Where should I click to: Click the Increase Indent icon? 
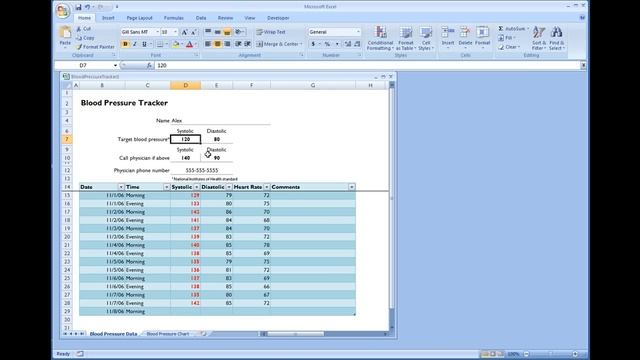coord(247,44)
